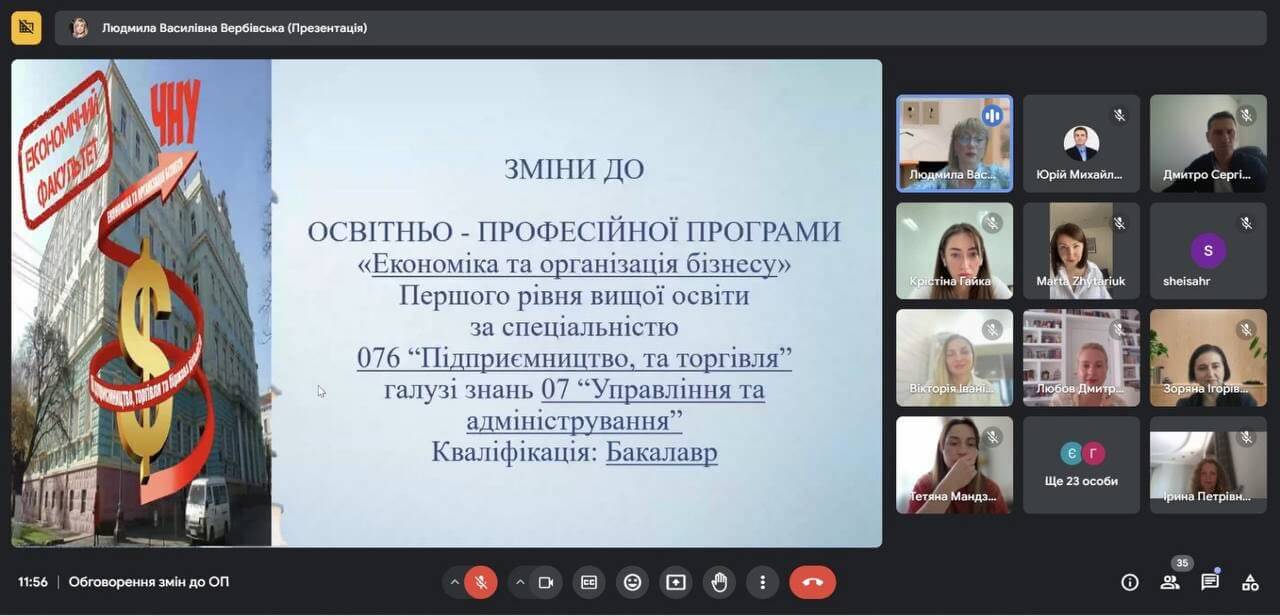Click the Present now screen share icon
The width and height of the screenshot is (1280, 616).
click(676, 582)
